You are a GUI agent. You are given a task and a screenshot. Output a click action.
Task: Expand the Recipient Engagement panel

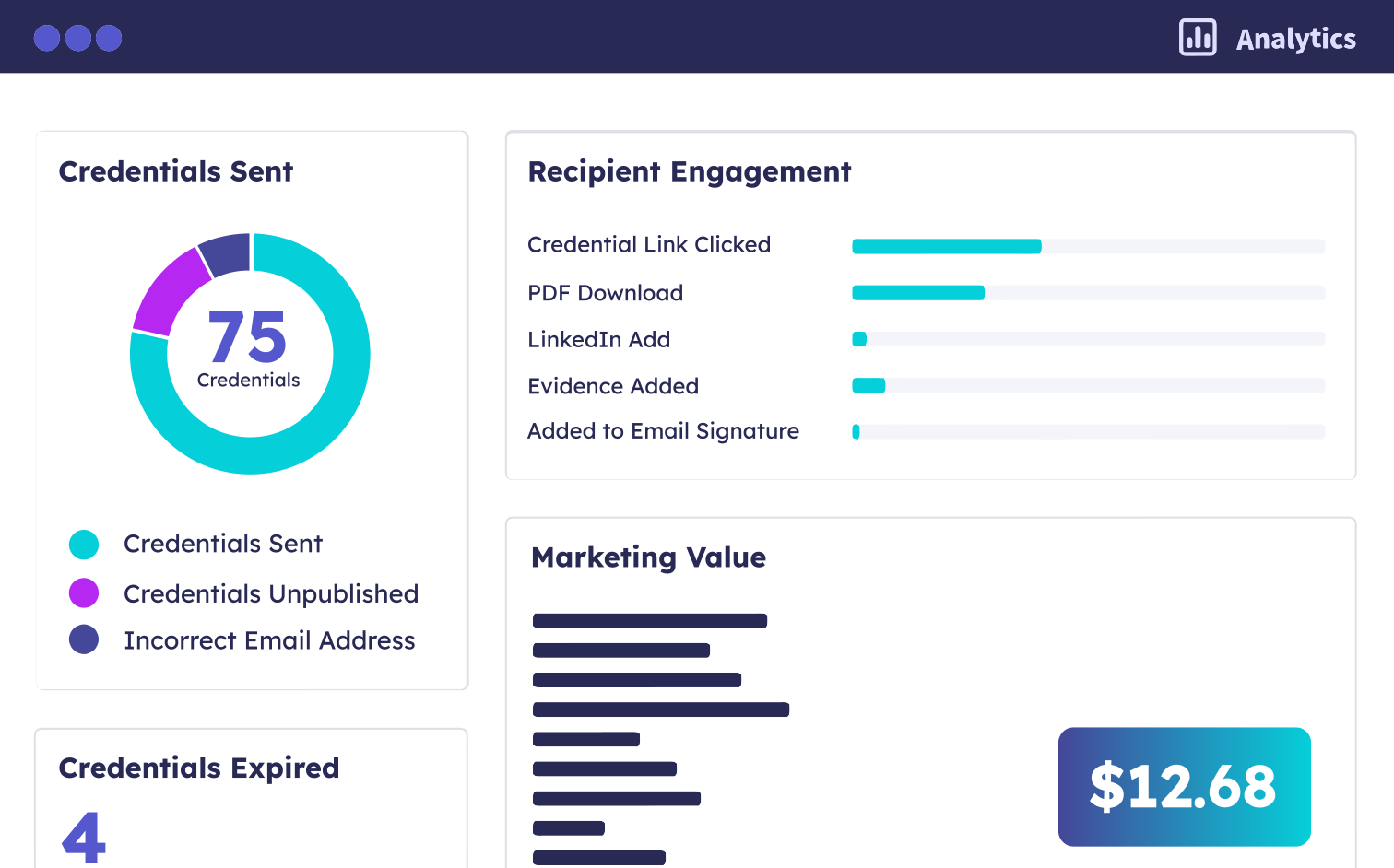click(689, 171)
